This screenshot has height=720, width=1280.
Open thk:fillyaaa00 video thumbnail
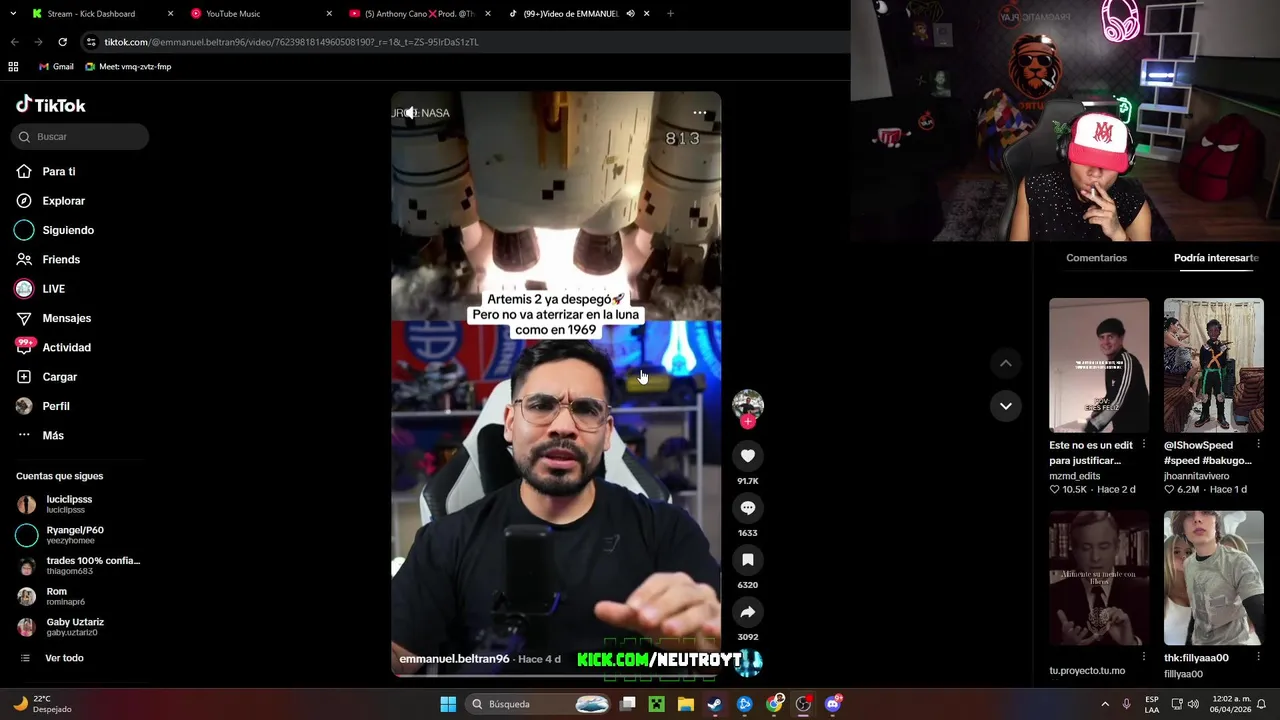1213,578
